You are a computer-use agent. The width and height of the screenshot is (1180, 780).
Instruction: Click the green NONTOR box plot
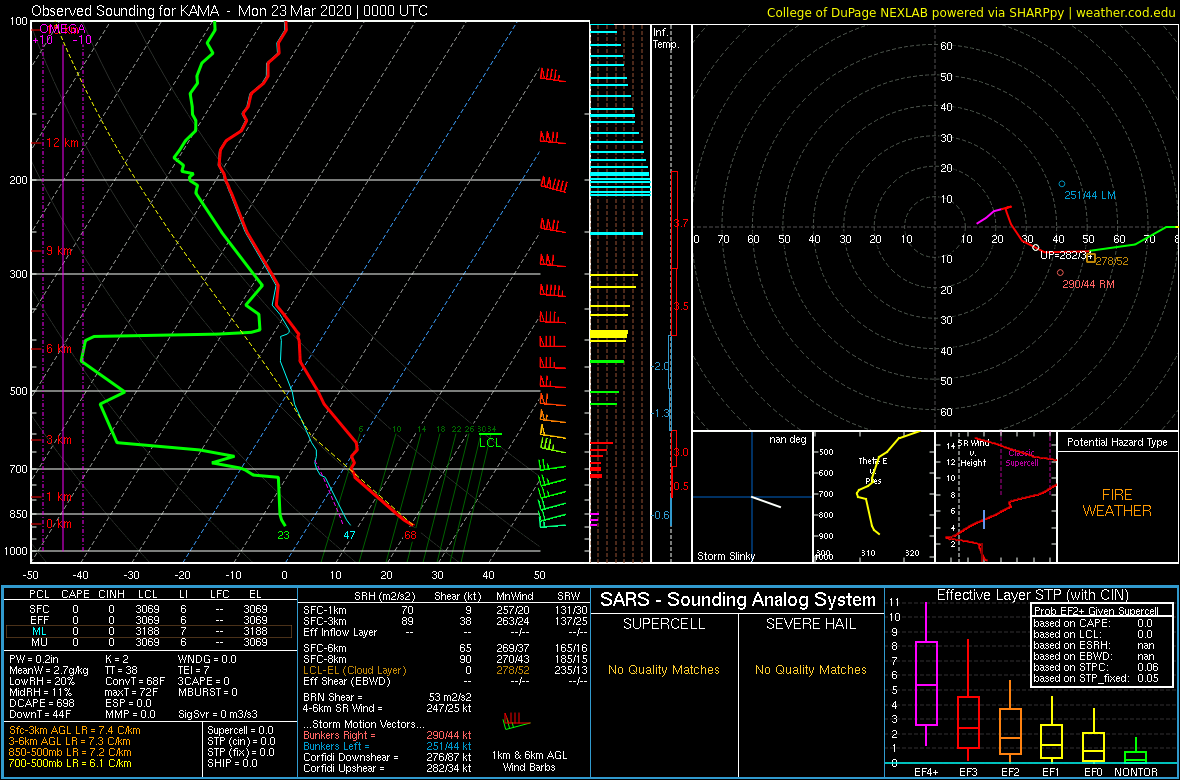(1136, 754)
